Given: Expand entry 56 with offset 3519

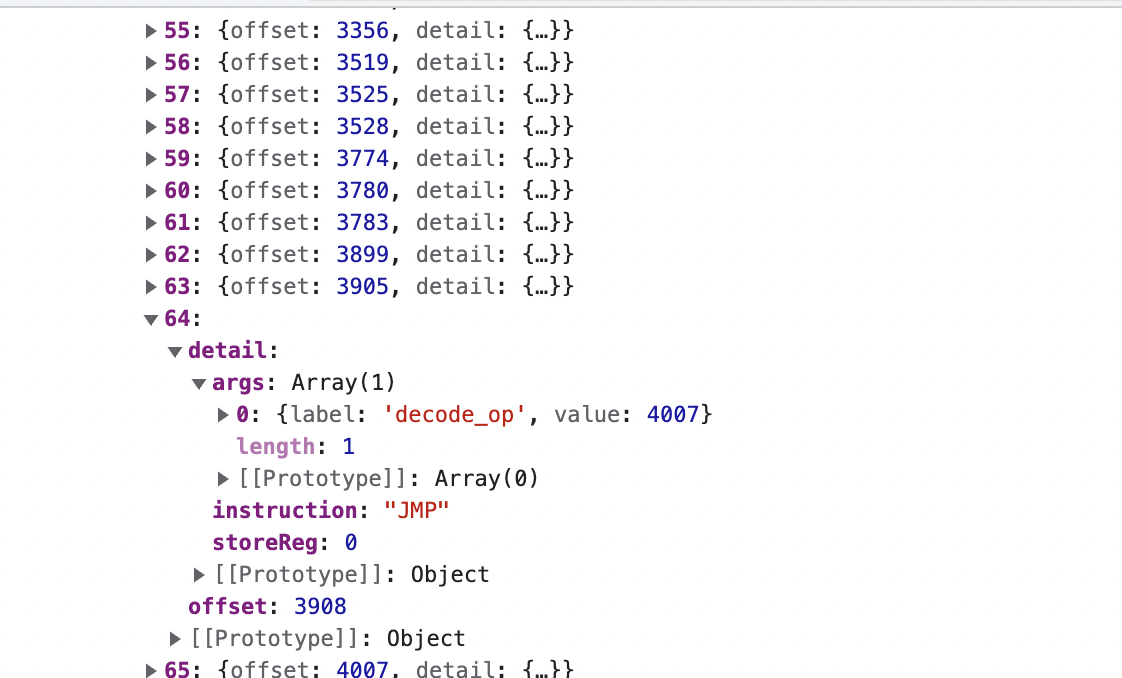Looking at the screenshot, I should coord(151,63).
